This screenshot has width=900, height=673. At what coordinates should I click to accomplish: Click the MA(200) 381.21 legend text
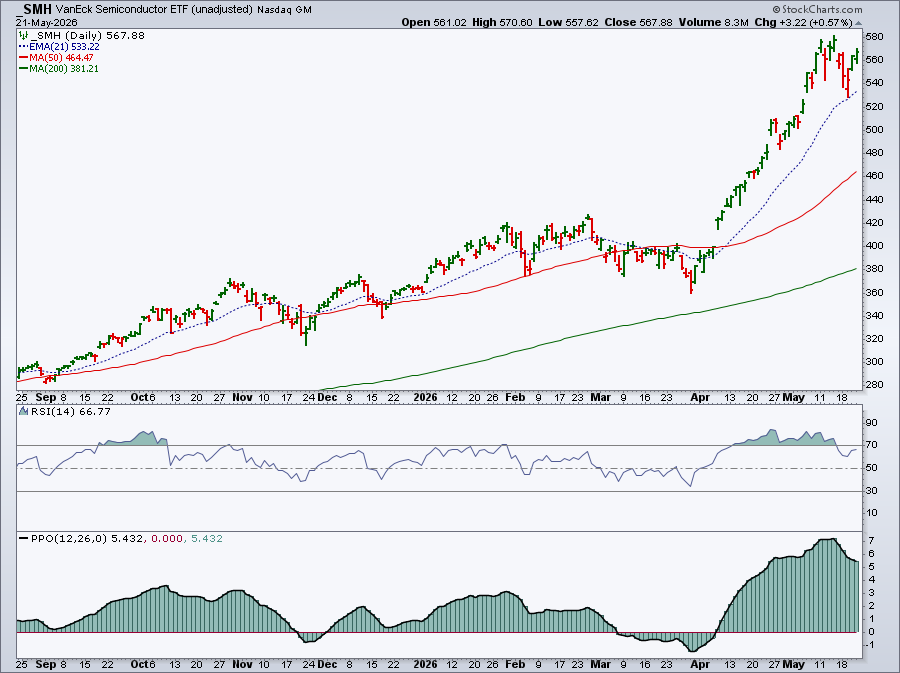64,68
